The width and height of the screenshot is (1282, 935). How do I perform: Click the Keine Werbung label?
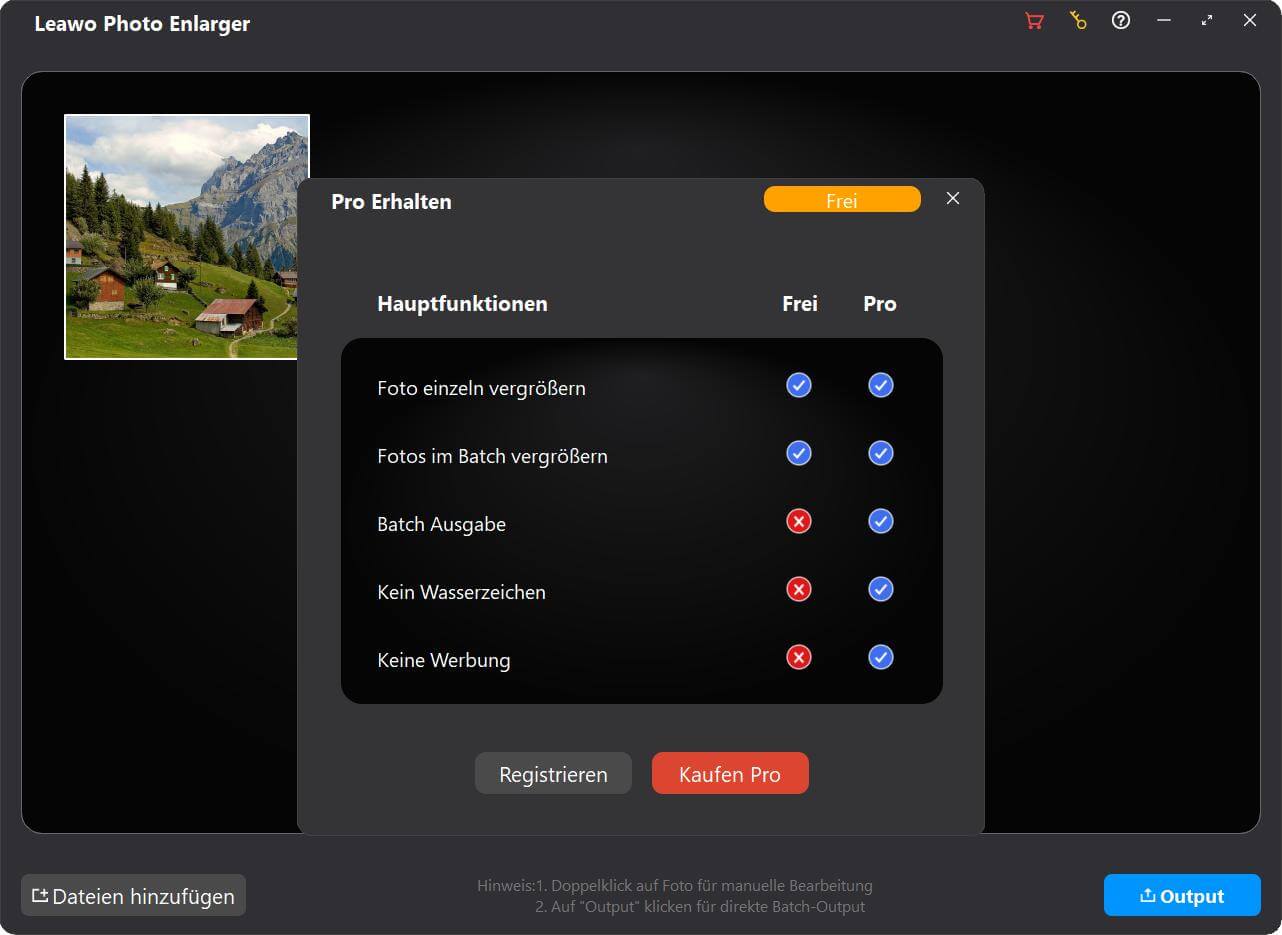pyautogui.click(x=444, y=660)
